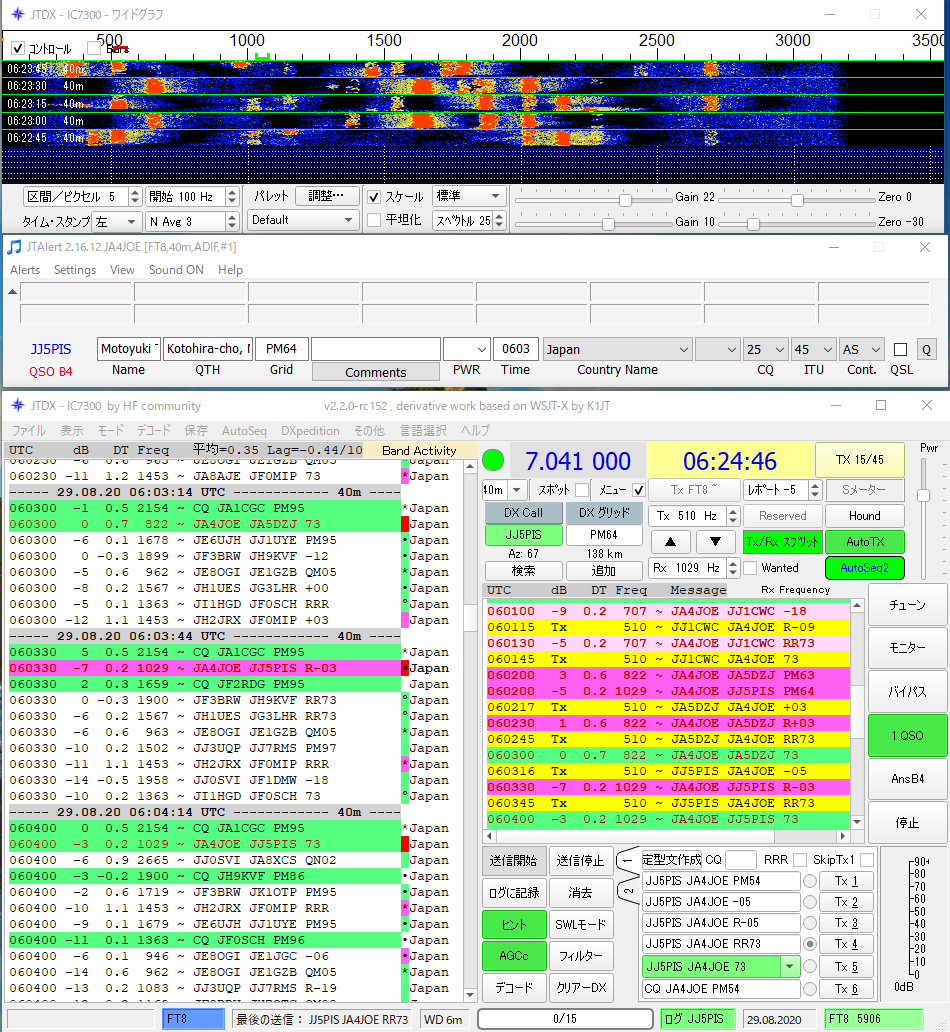The image size is (950, 1032).
Task: Open the View menu in JTAlert
Action: pyautogui.click(x=122, y=270)
